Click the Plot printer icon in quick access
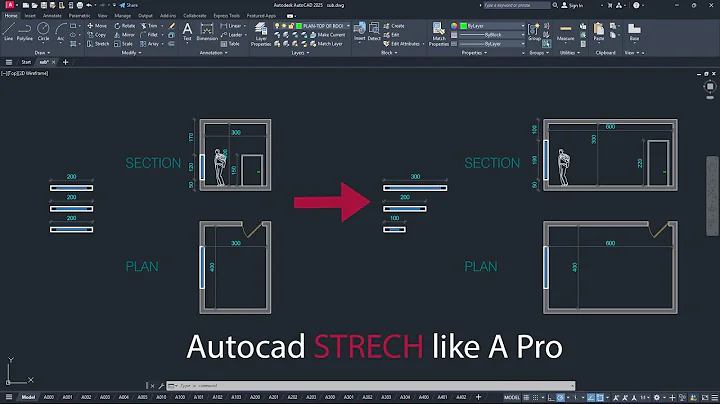720x404 pixels. click(x=80, y=5)
